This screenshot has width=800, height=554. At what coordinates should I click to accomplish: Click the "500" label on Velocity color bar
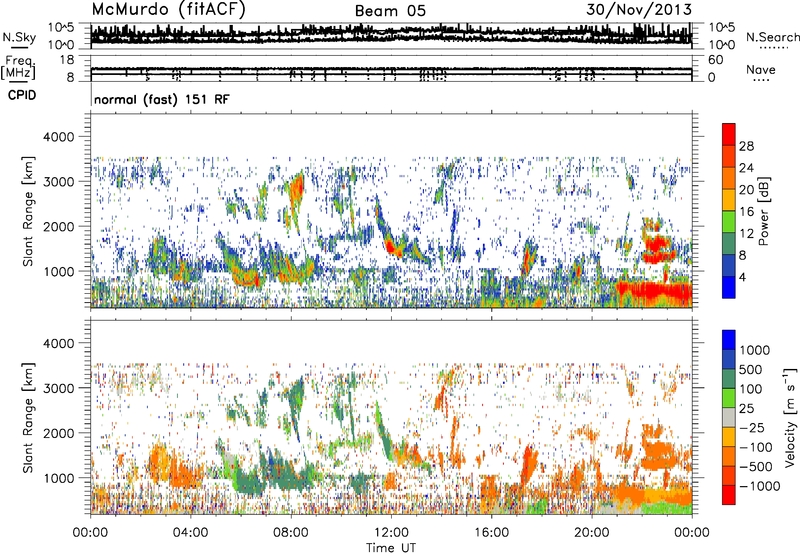[x=751, y=369]
